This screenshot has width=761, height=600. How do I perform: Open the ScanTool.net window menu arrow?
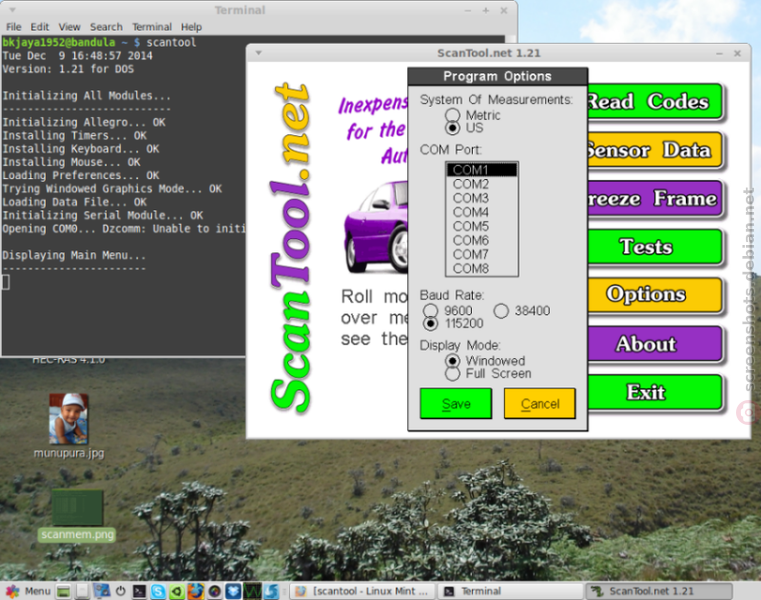coord(259,52)
